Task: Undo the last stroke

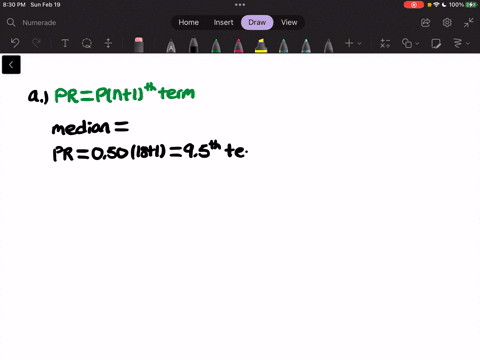Action: 15,43
